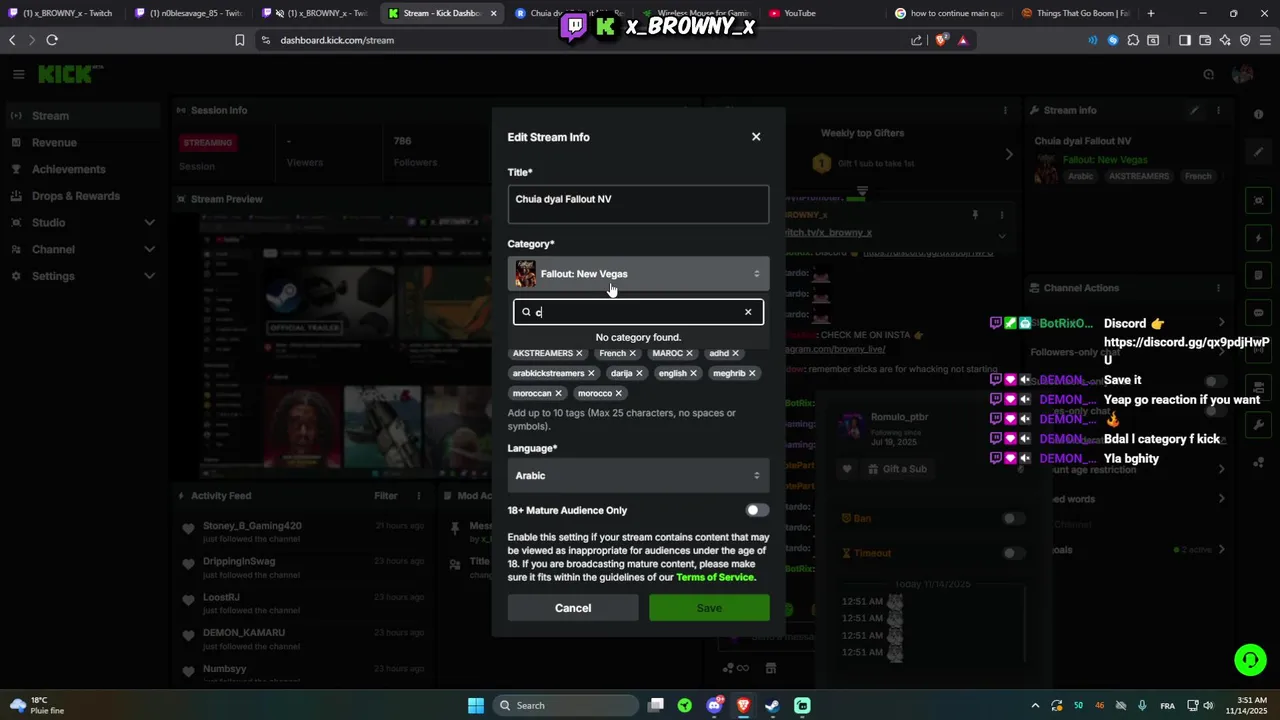Remove the AKSTREAMERS tag
Screen dimensions: 1280x720
(x=579, y=353)
